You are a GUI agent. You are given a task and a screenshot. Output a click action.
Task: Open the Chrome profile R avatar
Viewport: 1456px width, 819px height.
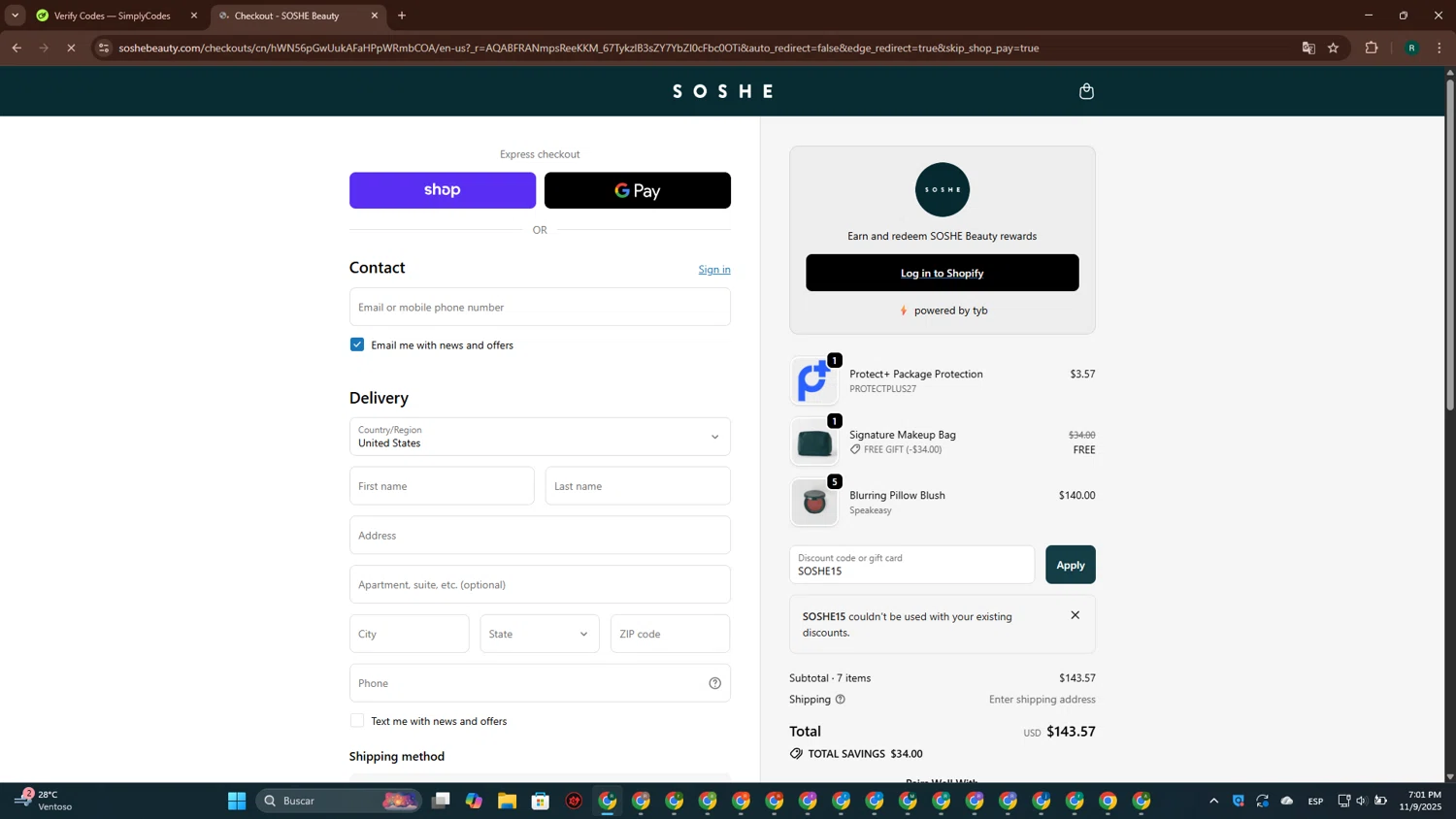1411,48
